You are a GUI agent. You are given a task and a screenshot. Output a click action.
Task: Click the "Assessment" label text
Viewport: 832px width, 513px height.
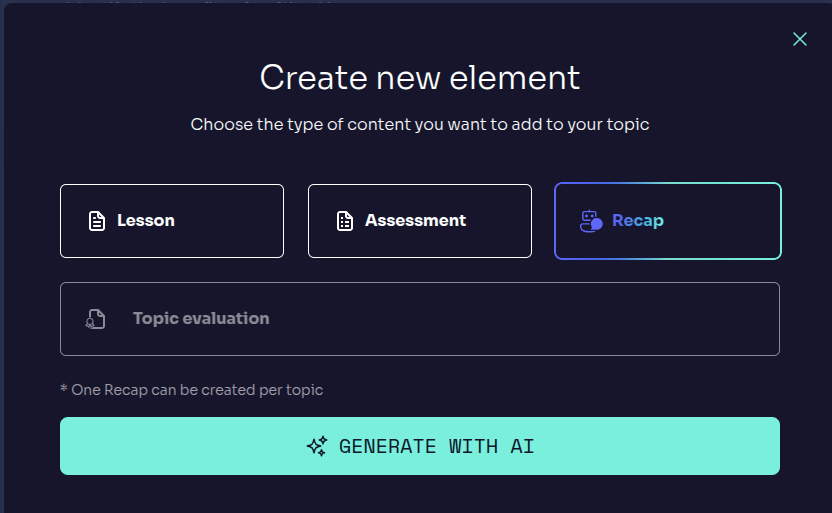(415, 221)
